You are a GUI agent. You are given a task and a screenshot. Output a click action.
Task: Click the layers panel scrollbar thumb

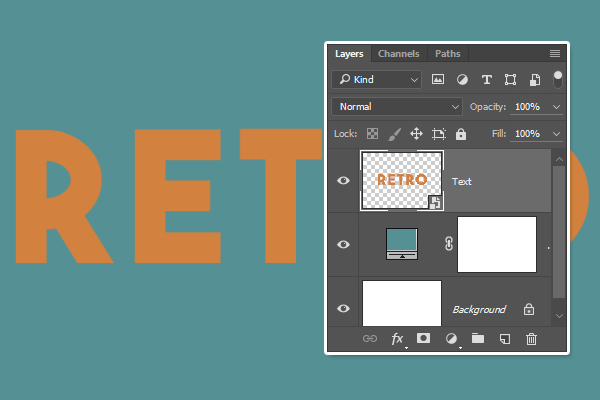[x=559, y=232]
